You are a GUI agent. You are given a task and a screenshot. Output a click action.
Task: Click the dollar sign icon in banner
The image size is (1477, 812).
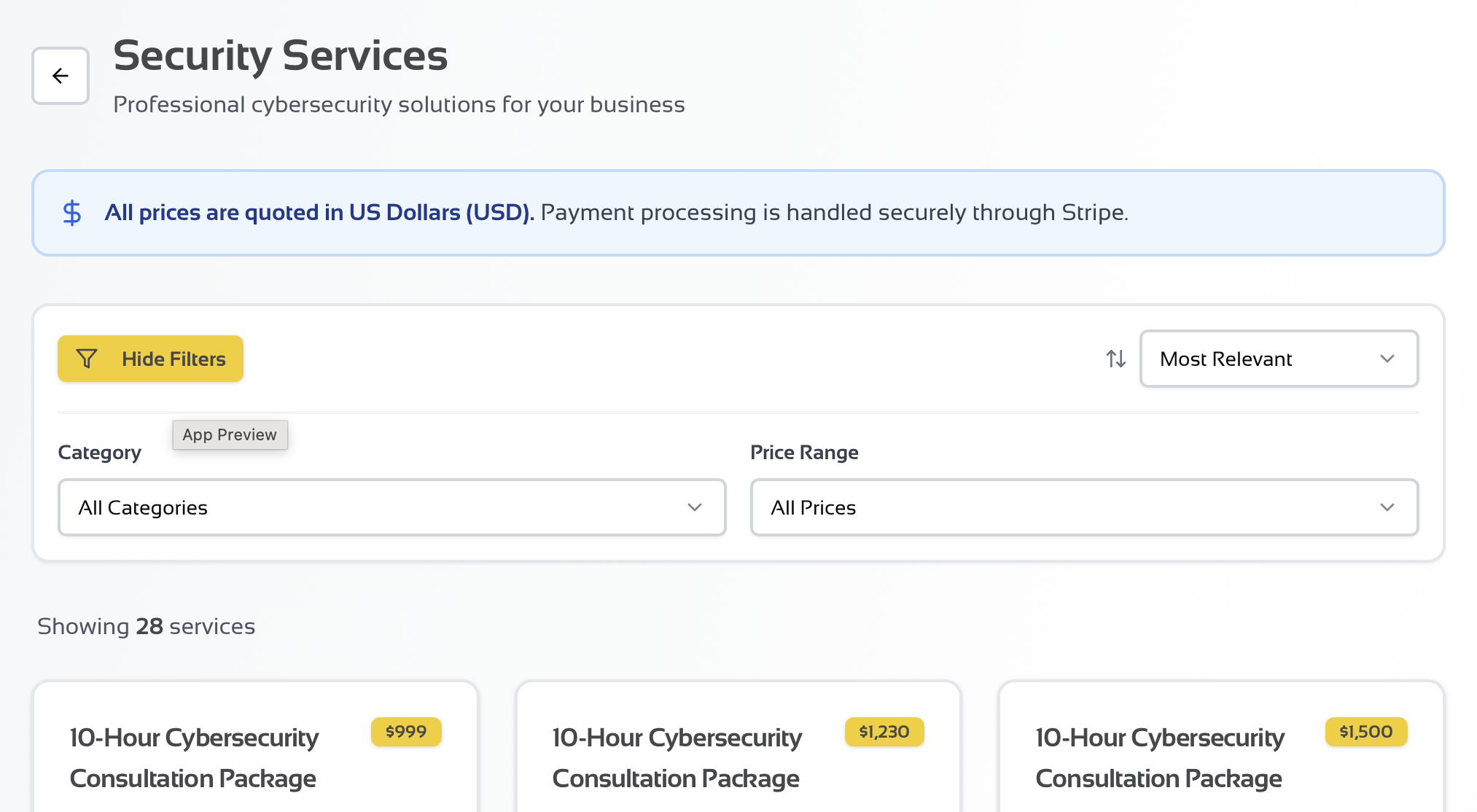(x=72, y=213)
